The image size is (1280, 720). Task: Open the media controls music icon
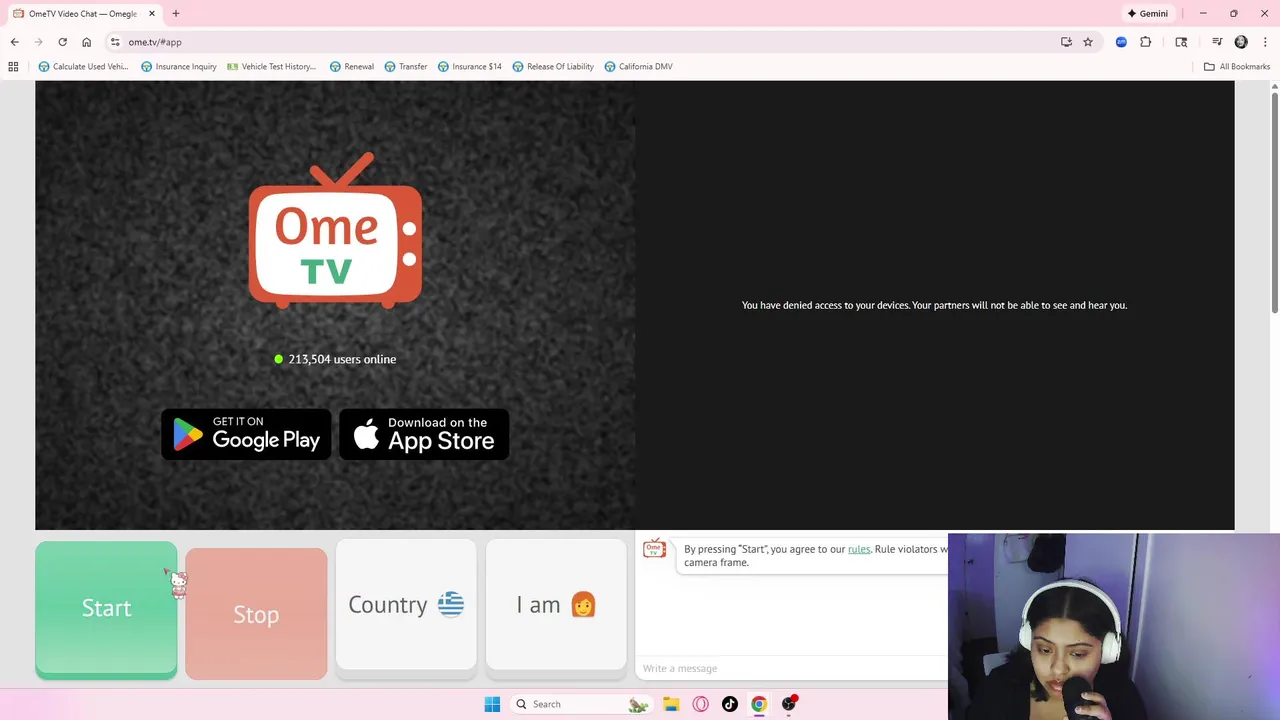tap(1217, 42)
